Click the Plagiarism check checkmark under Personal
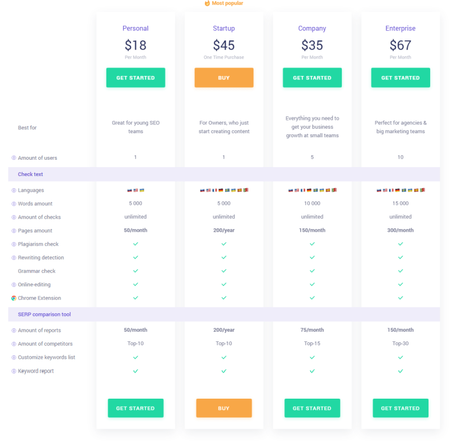 tap(136, 244)
